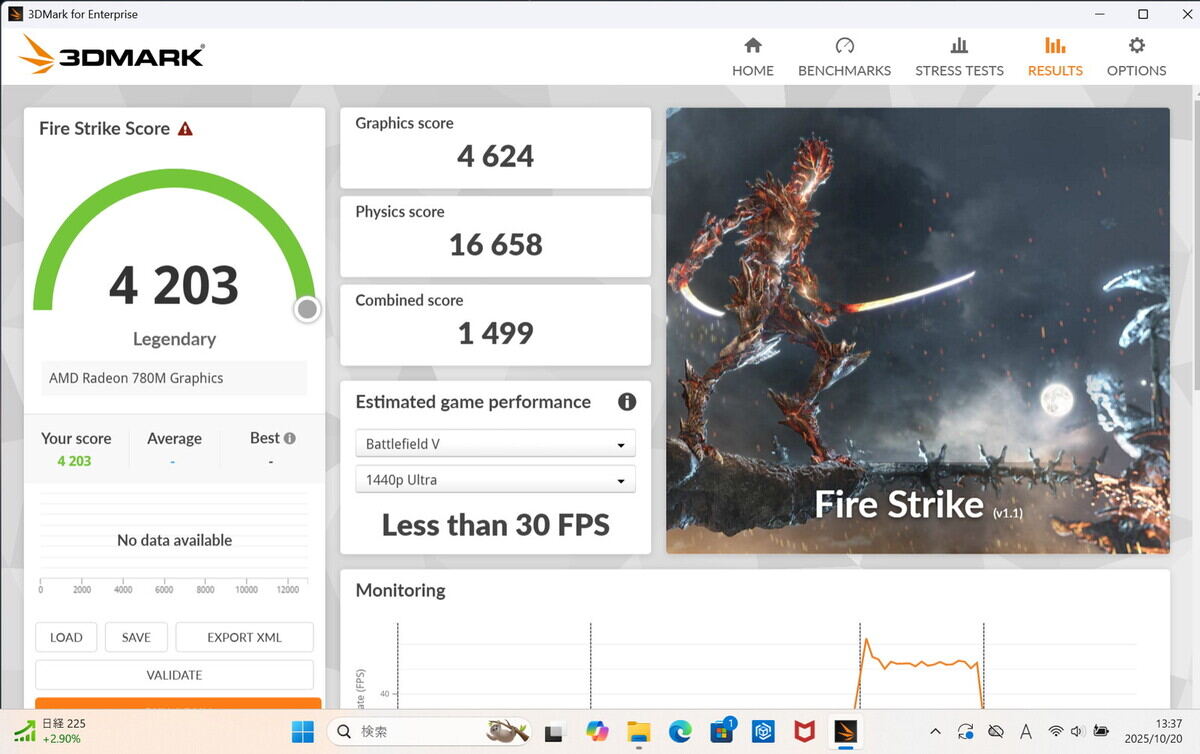Open the 1440p Ultra resolution dropdown
The height and width of the screenshot is (754, 1200).
[x=495, y=479]
